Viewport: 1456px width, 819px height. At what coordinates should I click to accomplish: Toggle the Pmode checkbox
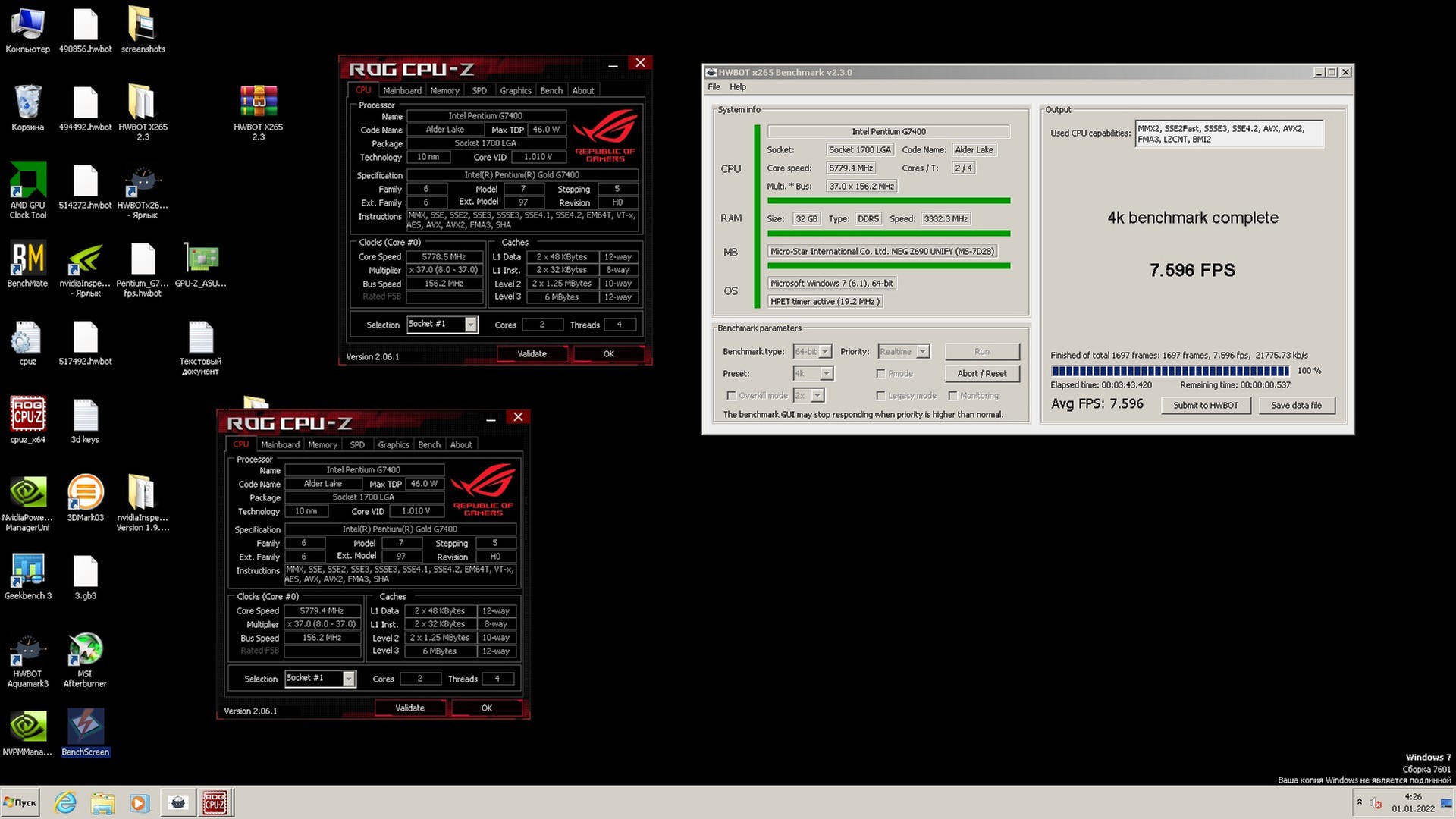pyautogui.click(x=880, y=373)
